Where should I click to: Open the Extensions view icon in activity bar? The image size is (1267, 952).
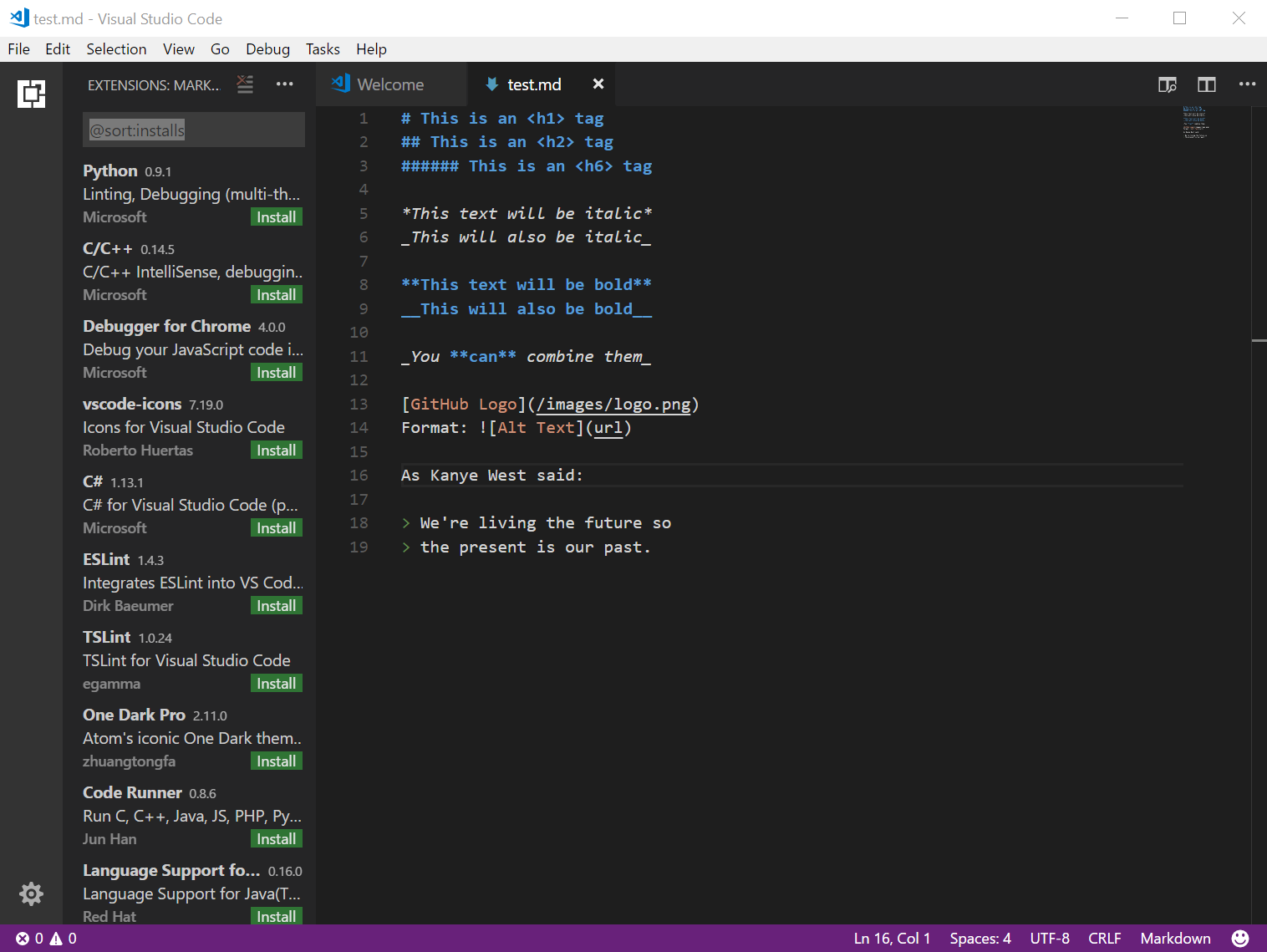click(x=32, y=94)
